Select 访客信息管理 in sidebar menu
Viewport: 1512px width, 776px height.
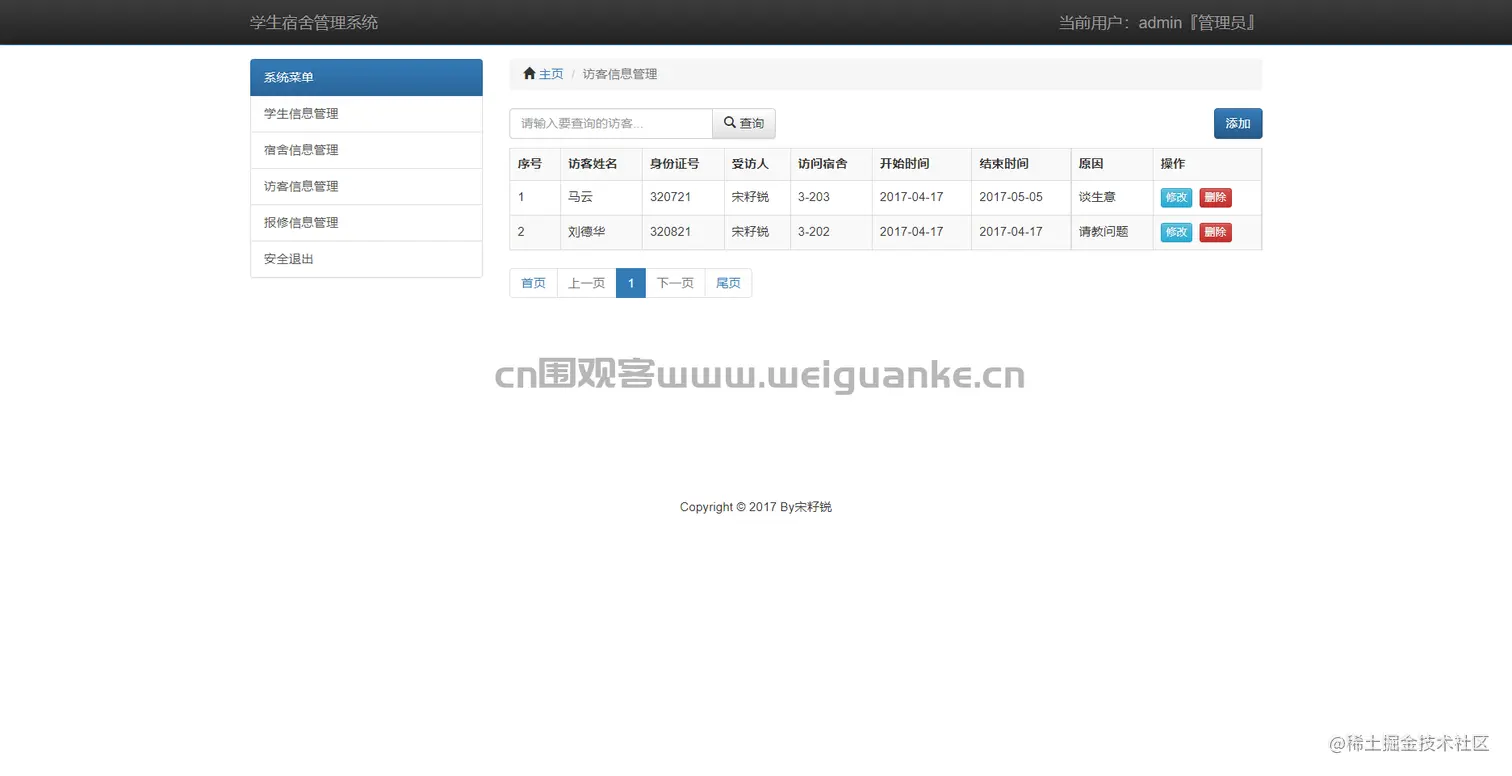[366, 186]
